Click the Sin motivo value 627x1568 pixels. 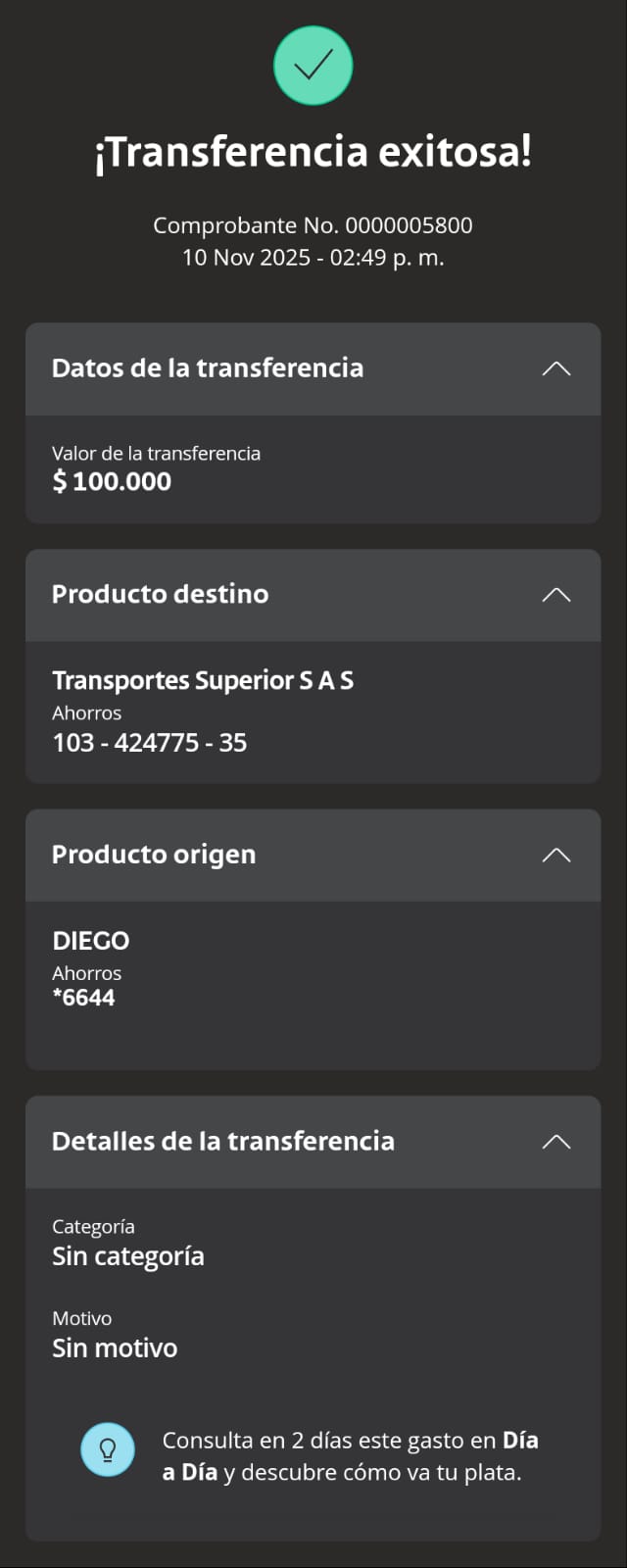(x=115, y=1348)
